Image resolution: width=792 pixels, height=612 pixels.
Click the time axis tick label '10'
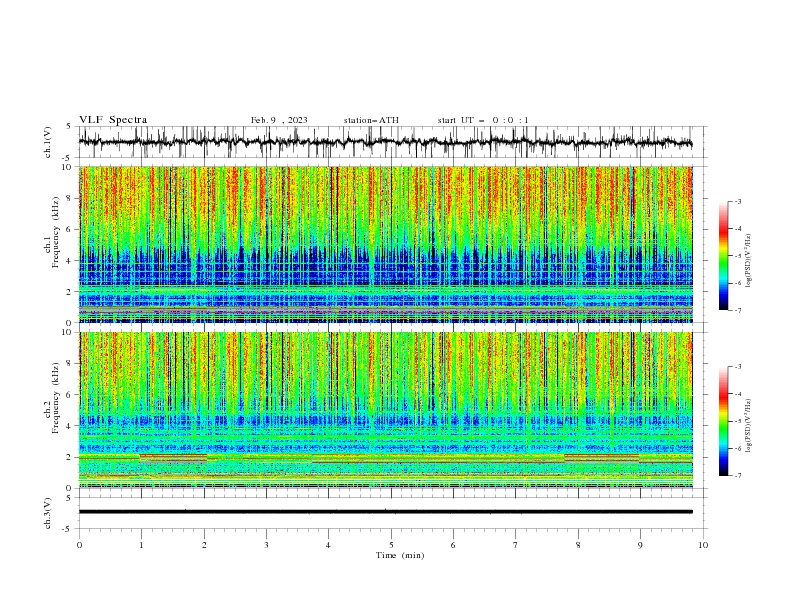(x=703, y=545)
